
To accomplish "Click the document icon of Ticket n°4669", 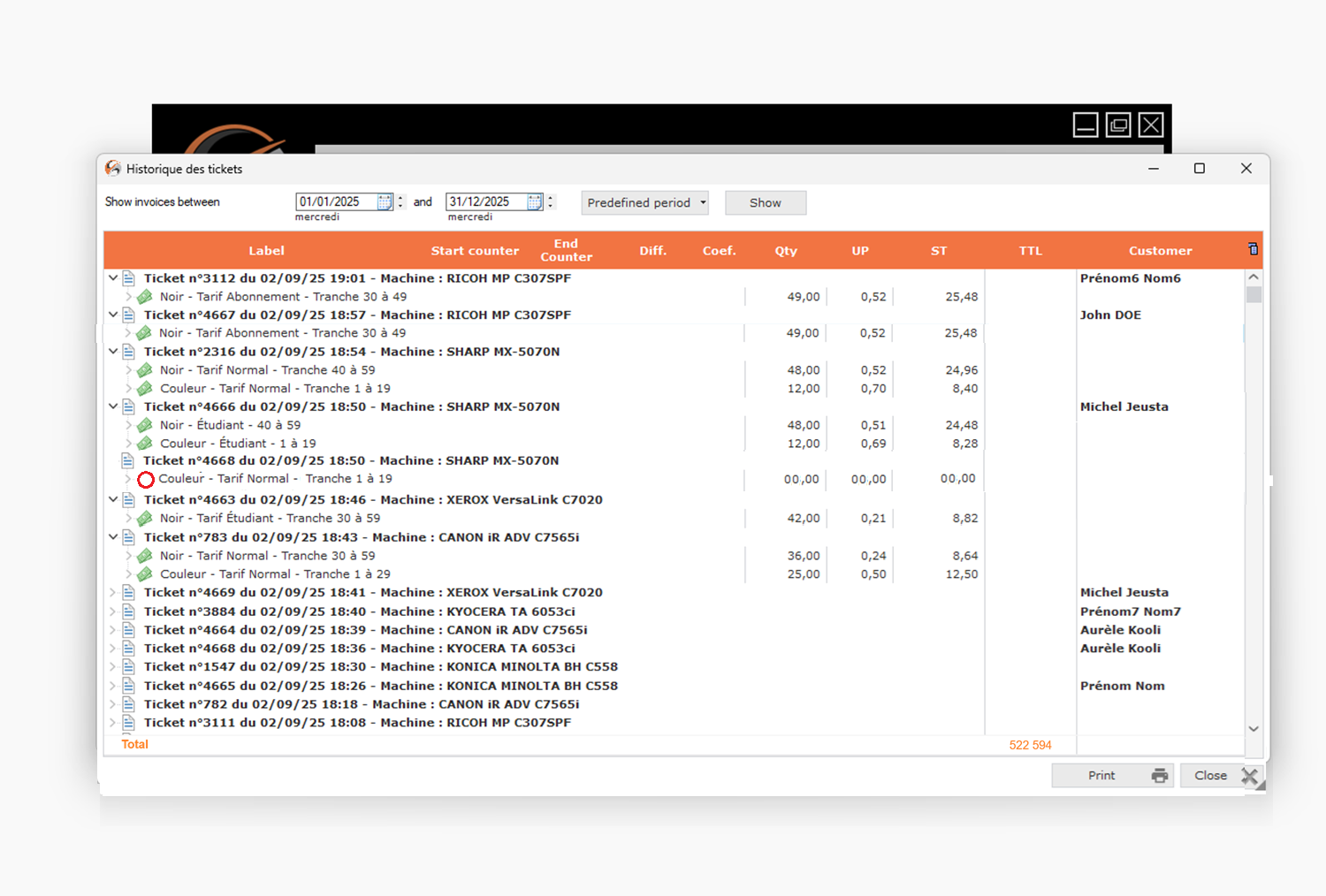I will pos(128,593).
